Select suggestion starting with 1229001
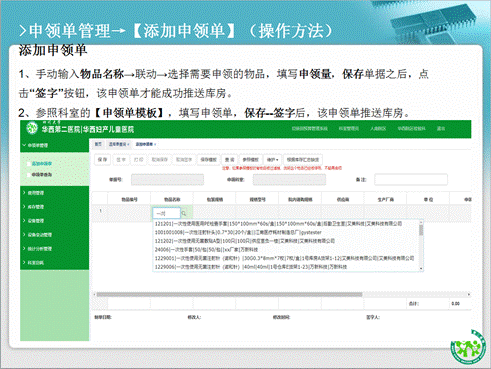491x369 pixels. coord(286,258)
